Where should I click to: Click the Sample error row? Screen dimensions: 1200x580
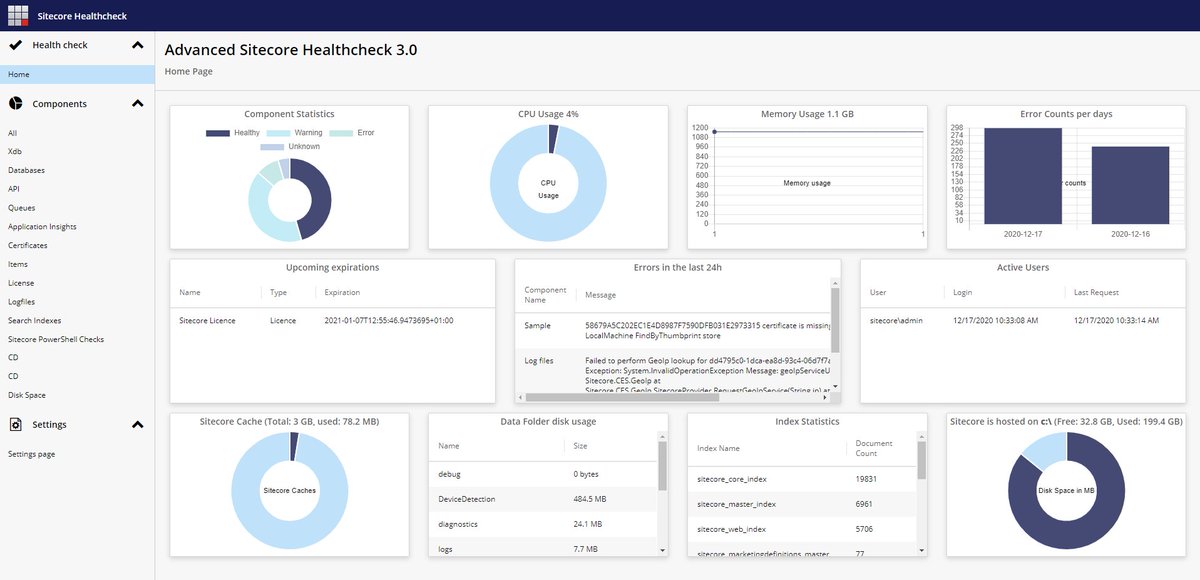point(672,332)
